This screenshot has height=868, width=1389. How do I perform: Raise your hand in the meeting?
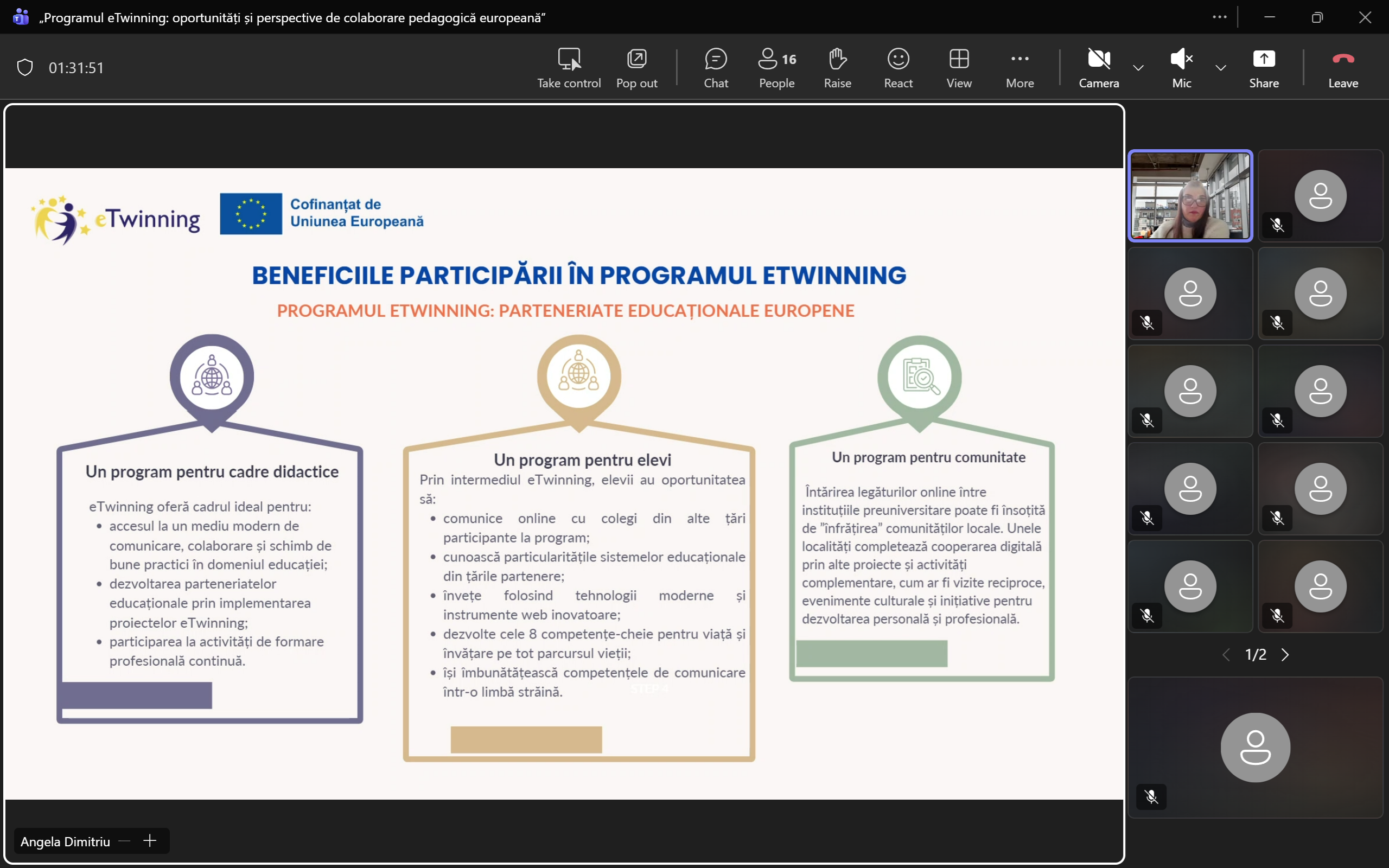pyautogui.click(x=837, y=68)
